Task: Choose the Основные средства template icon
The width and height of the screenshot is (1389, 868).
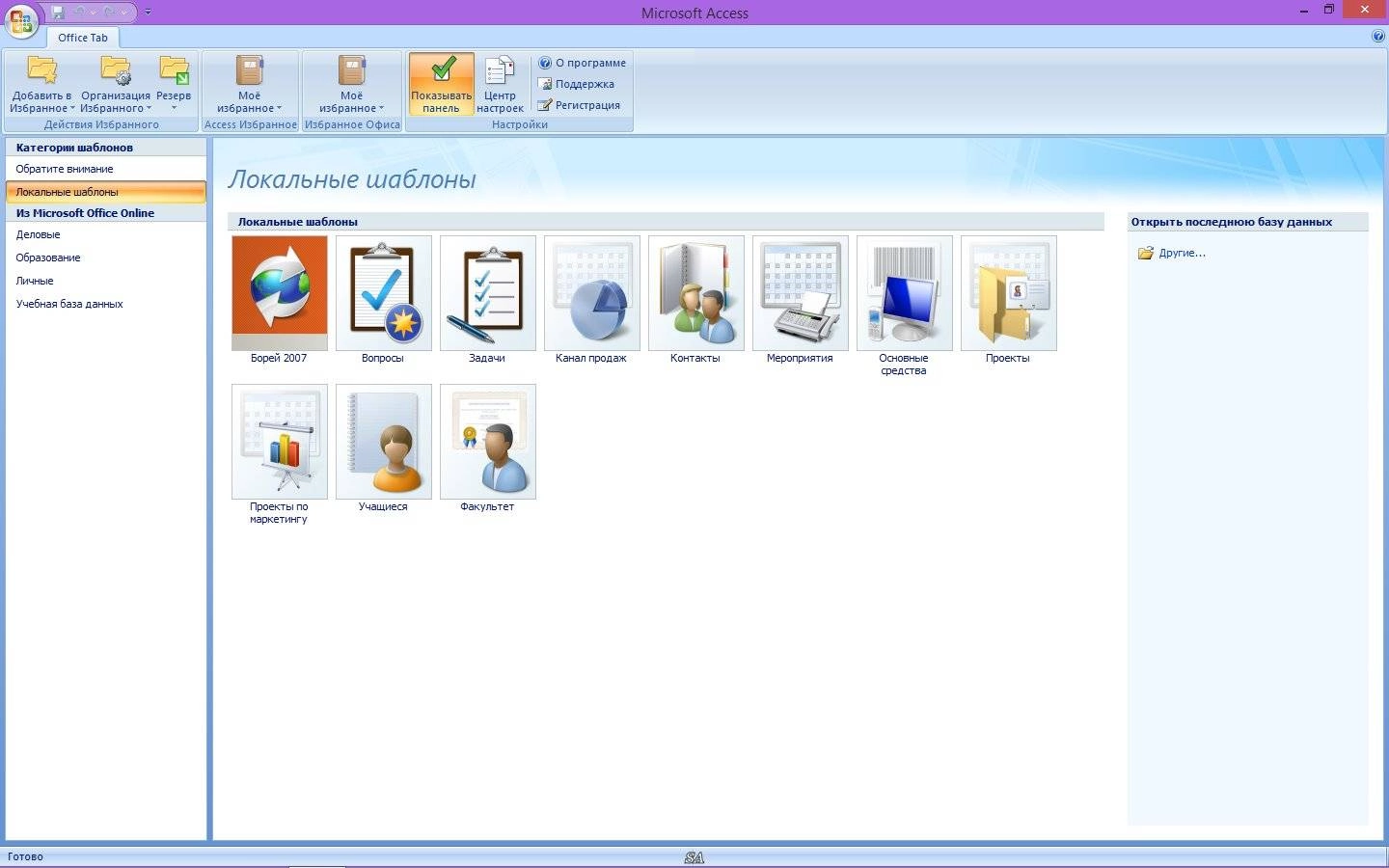Action: coord(905,293)
